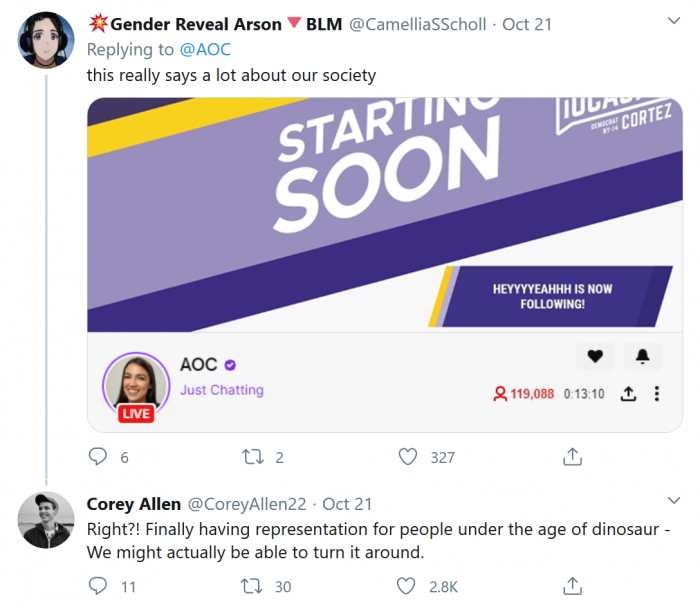Viewport: 700px width, 609px height.
Task: Share the first tweet
Action: coord(573,457)
